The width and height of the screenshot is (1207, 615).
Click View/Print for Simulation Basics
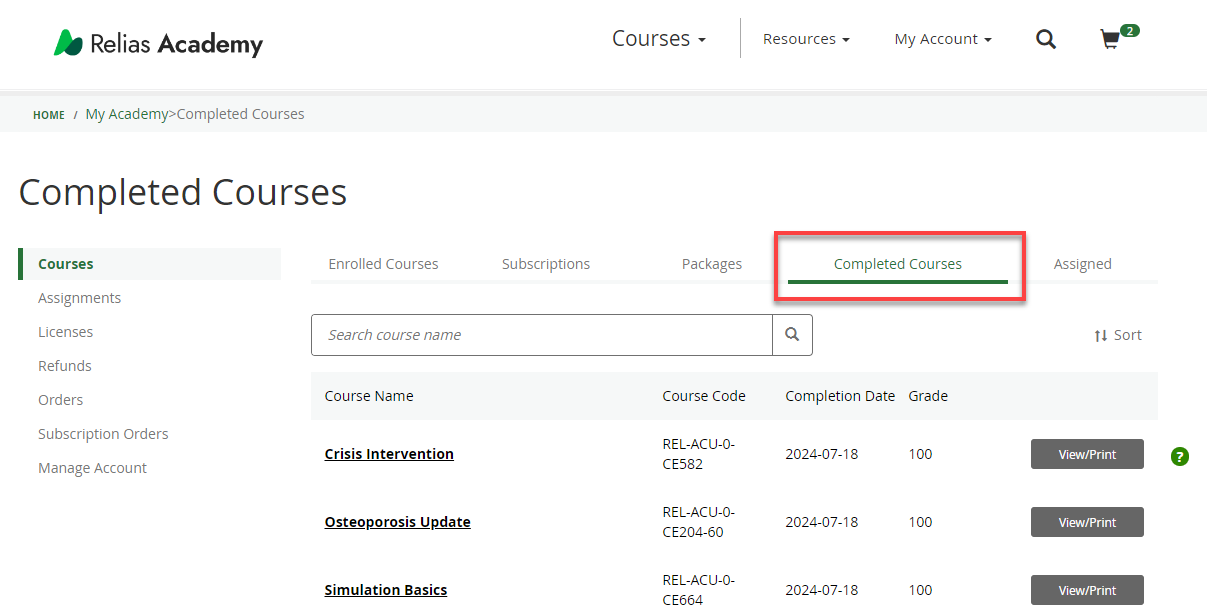click(x=1087, y=590)
